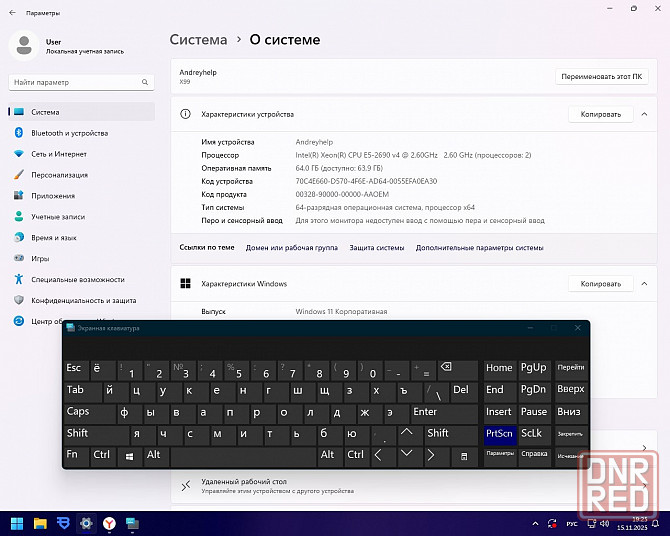Open the User account profile picture
Viewport: 670px width, 536px height.
click(x=24, y=46)
